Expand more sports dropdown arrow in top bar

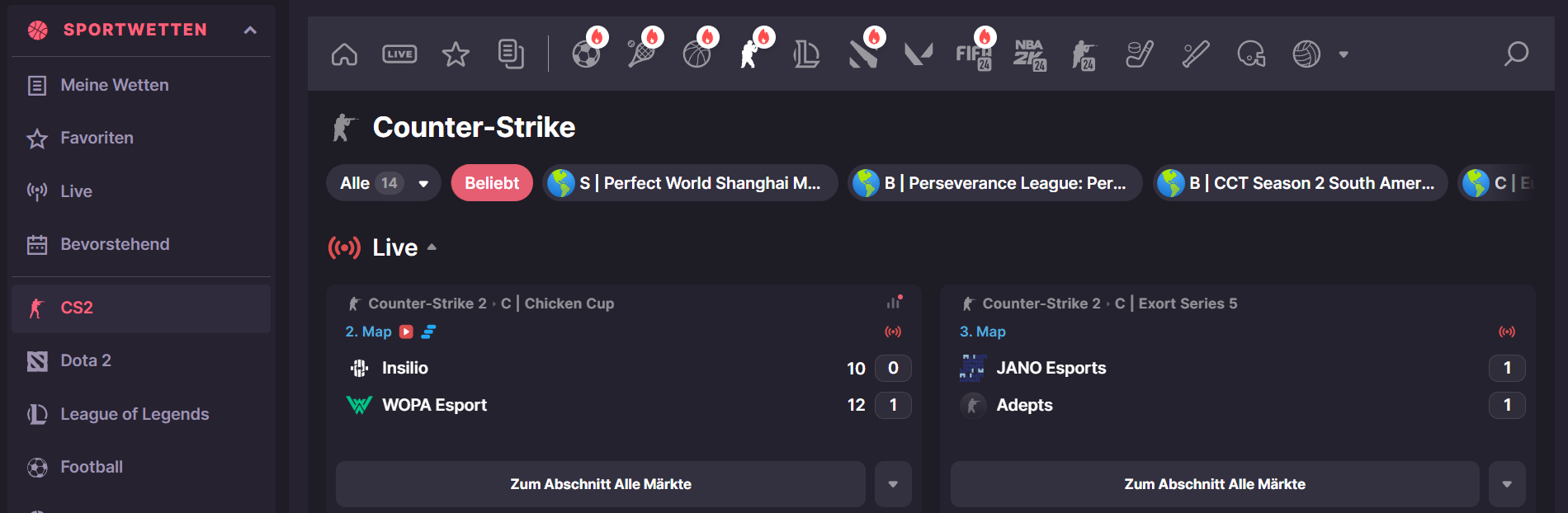(1344, 54)
